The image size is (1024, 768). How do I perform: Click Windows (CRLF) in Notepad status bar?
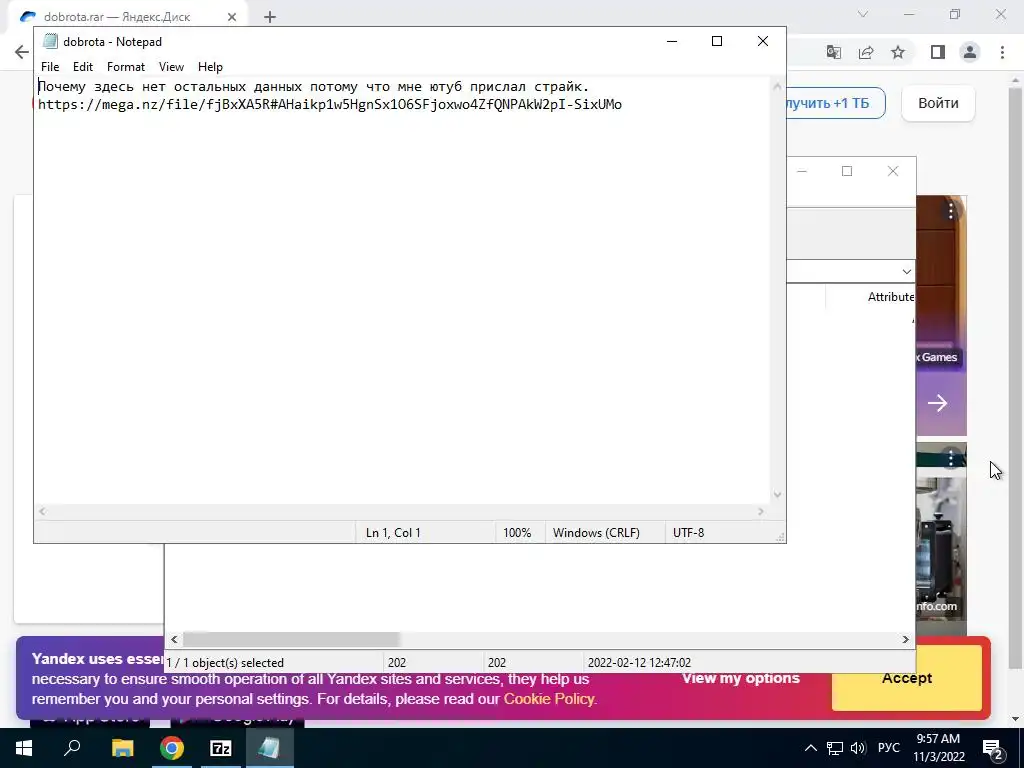click(596, 533)
